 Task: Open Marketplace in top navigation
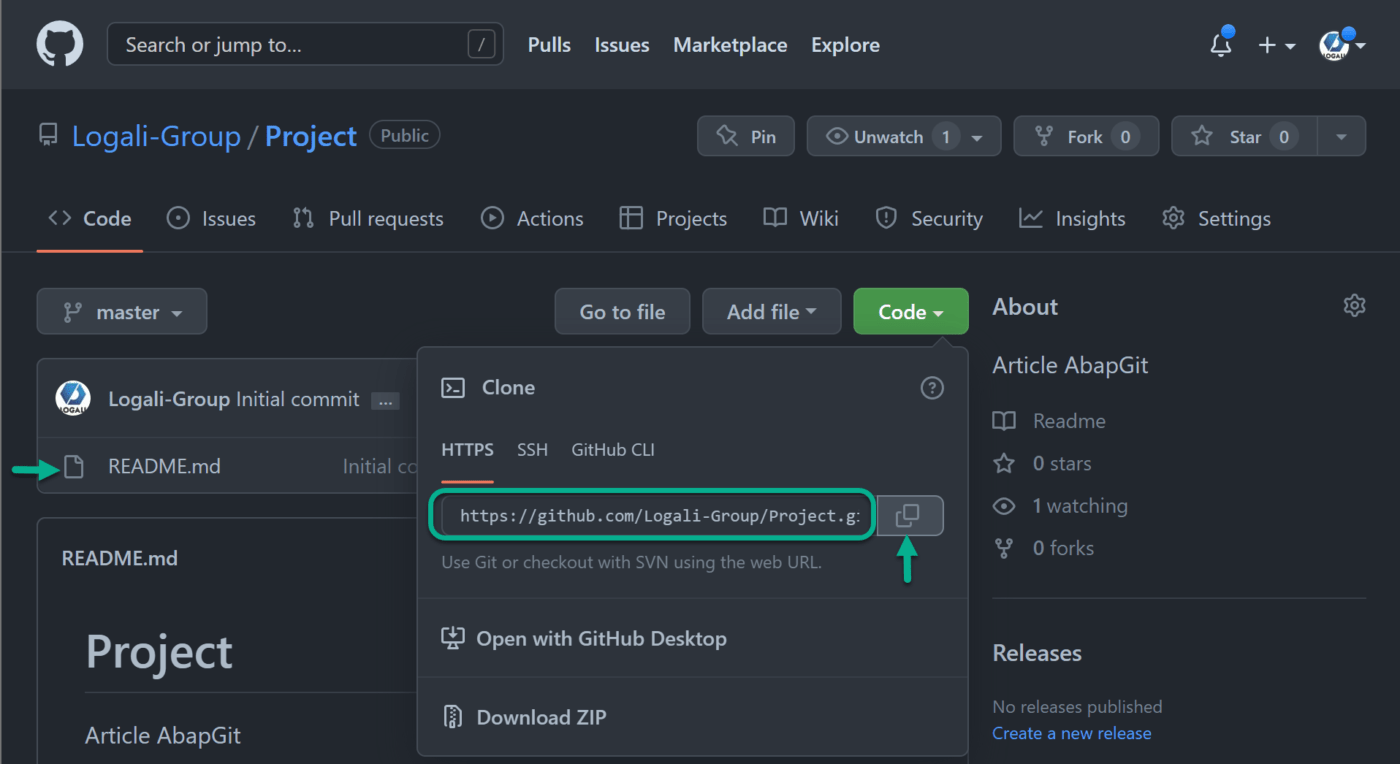[x=730, y=45]
